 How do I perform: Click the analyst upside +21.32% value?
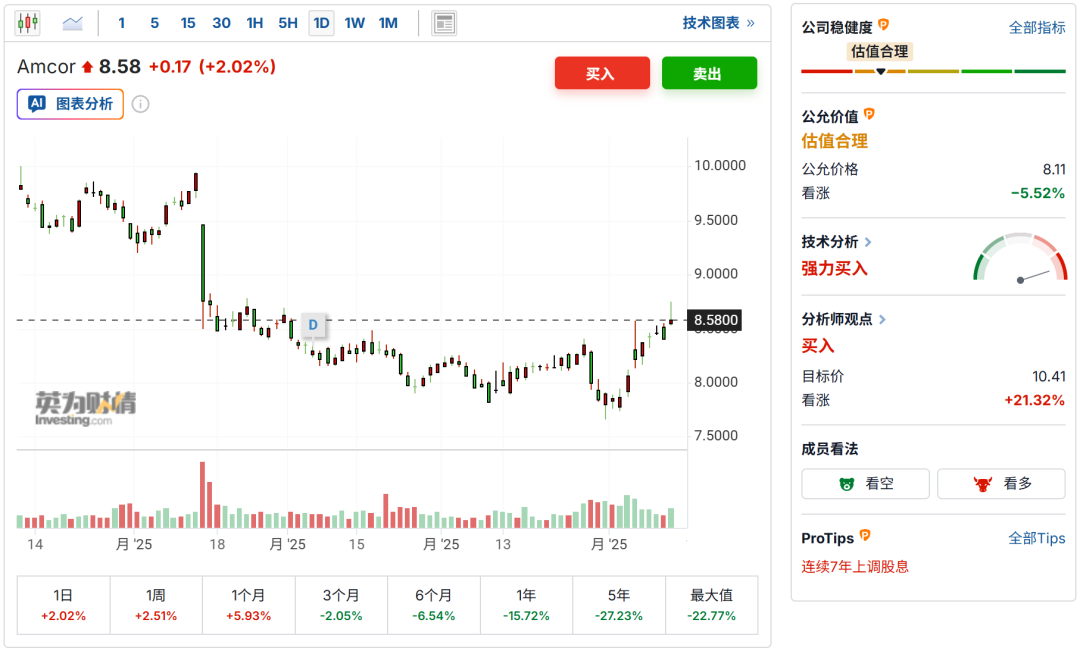point(1034,400)
